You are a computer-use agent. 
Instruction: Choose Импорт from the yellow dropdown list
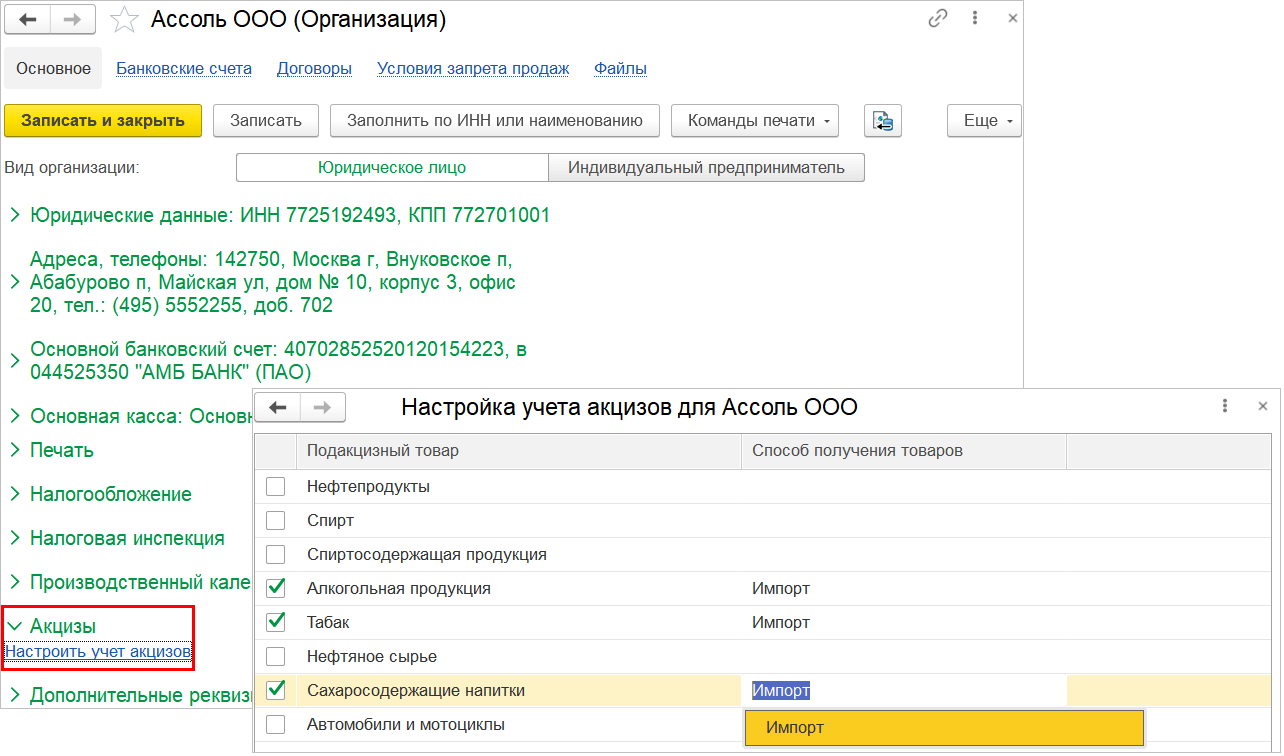tap(943, 728)
